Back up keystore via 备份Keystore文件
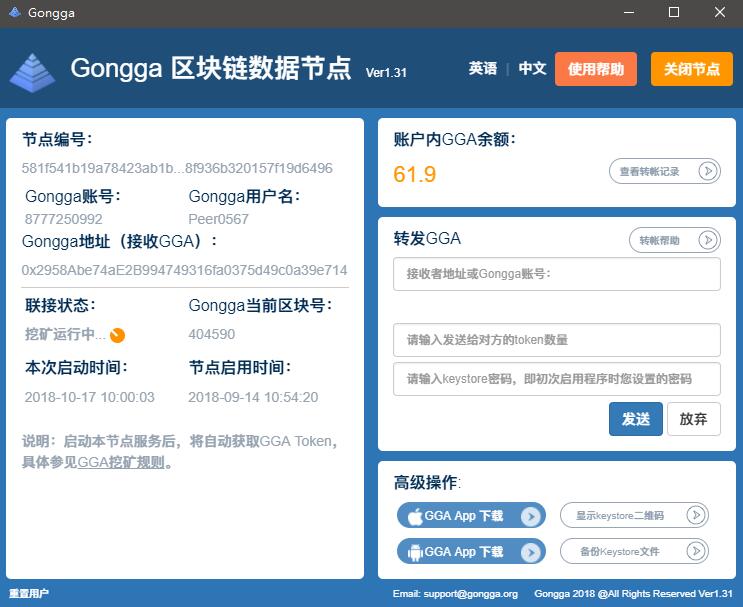 (x=634, y=552)
